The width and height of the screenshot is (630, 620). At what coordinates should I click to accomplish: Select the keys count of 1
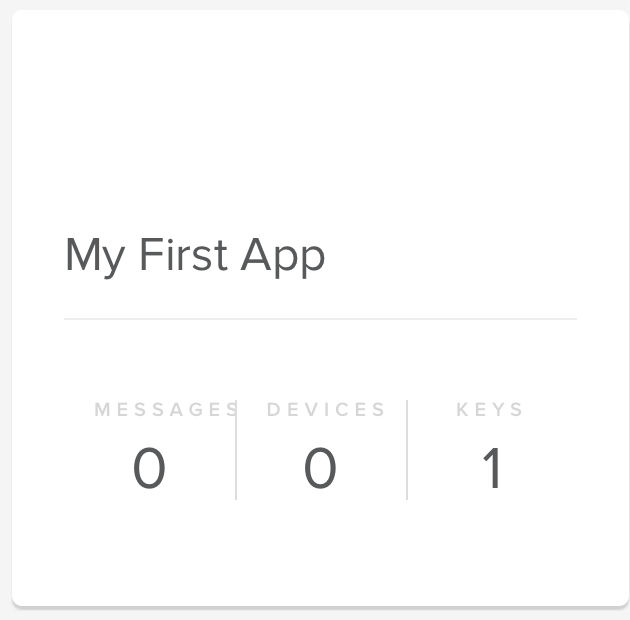[491, 469]
